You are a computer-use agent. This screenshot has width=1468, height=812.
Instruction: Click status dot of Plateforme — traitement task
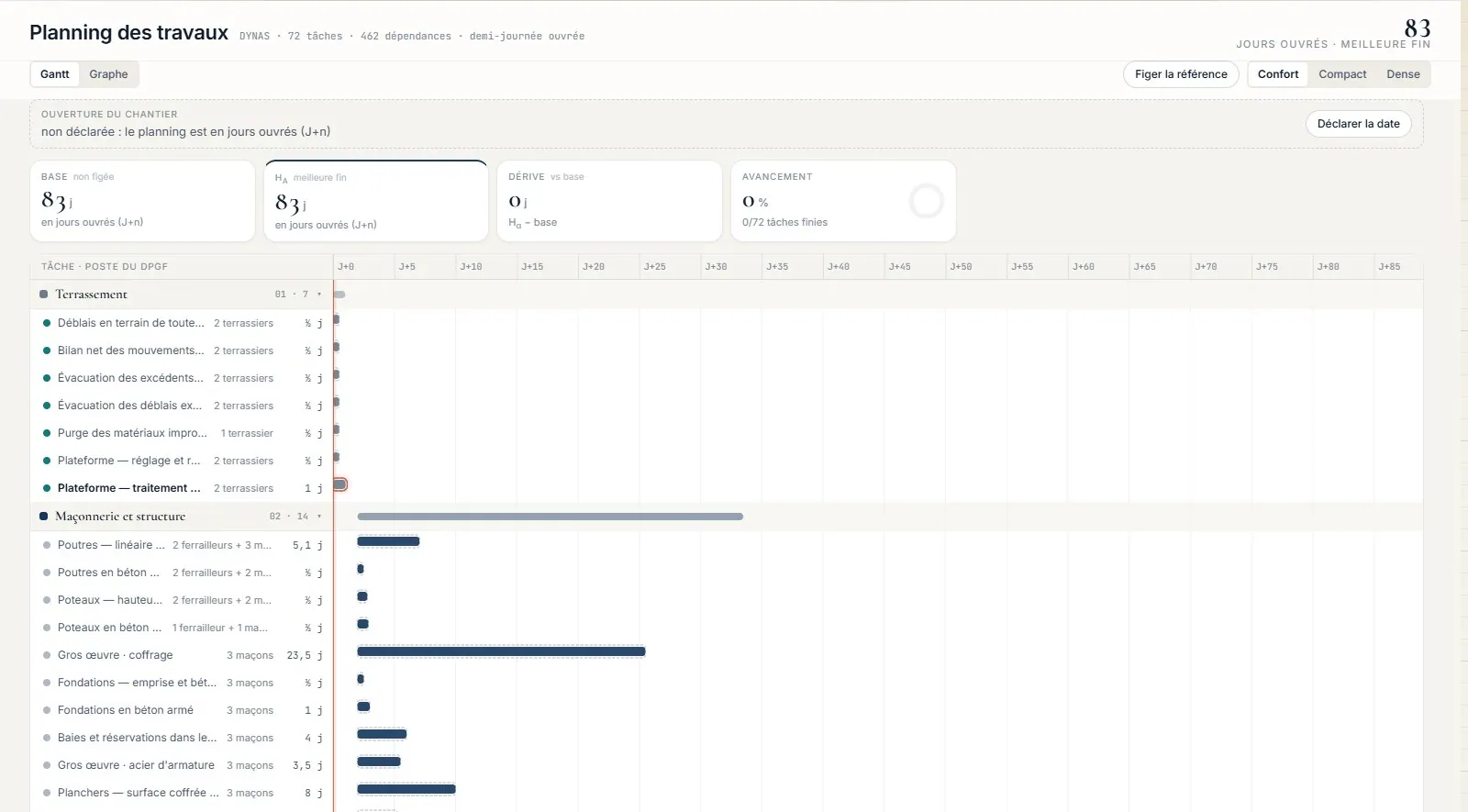47,488
